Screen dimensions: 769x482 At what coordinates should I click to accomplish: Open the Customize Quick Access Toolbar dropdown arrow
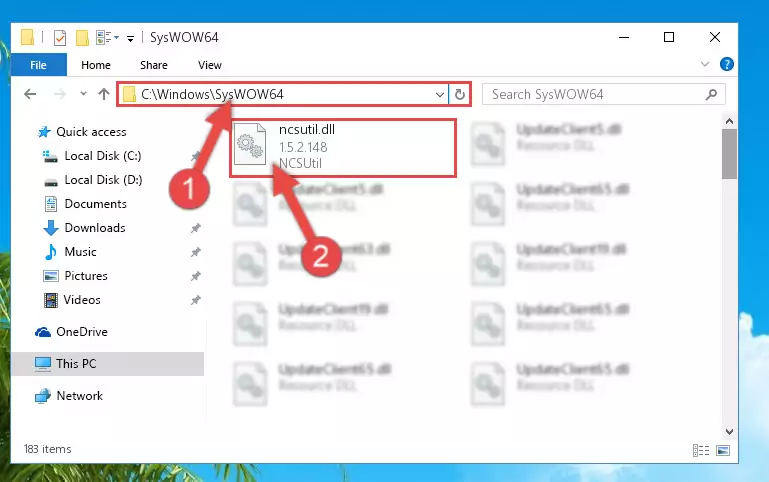[130, 38]
